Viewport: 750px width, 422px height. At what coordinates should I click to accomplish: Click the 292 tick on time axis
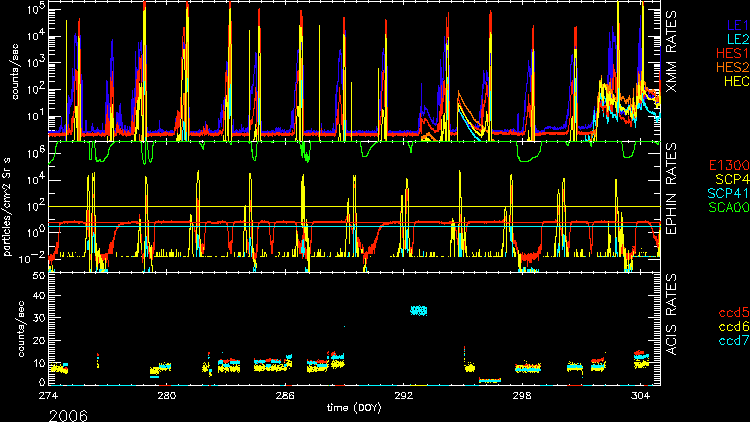point(403,396)
